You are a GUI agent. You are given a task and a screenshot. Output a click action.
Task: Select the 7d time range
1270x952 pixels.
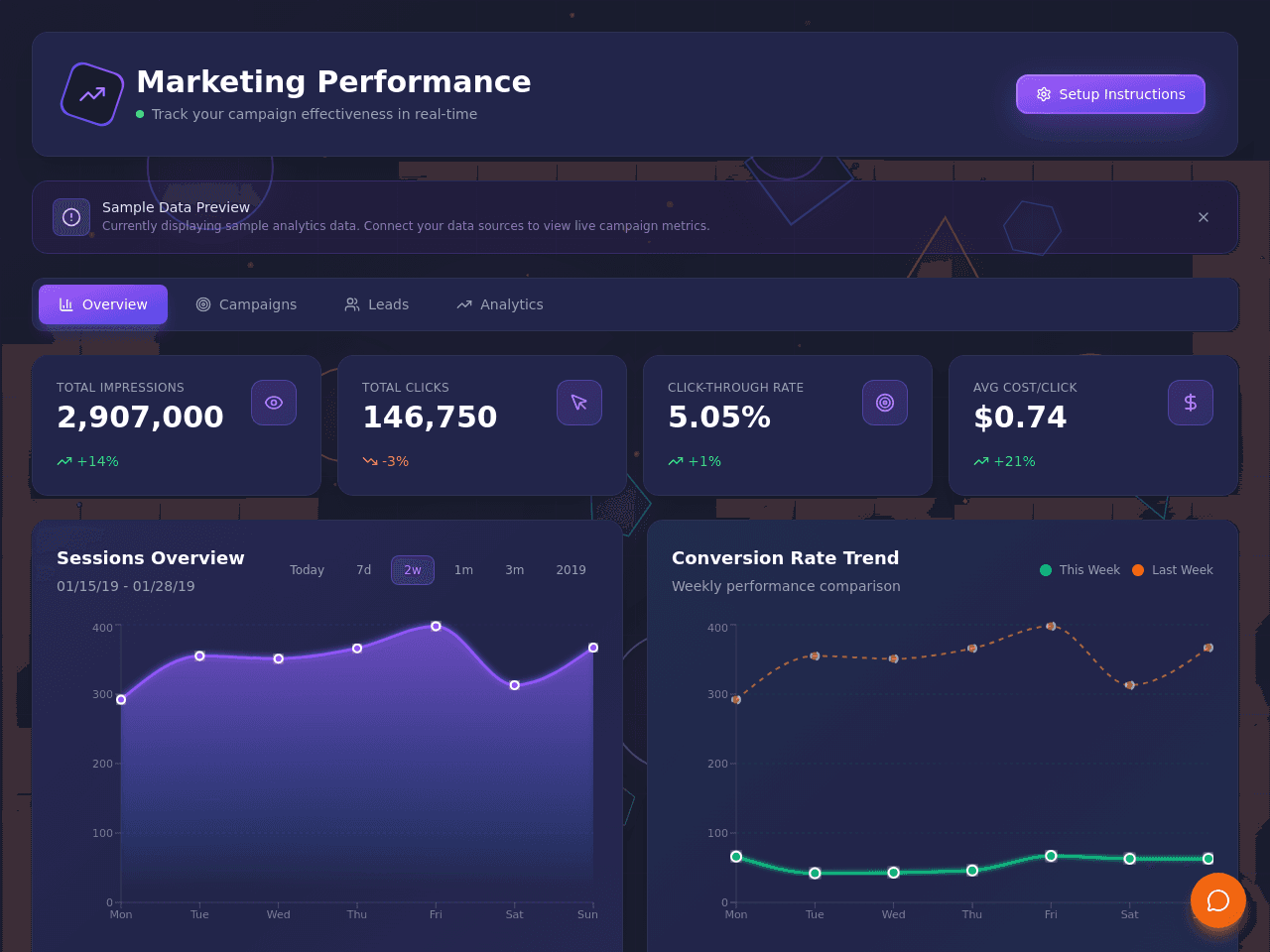[364, 570]
